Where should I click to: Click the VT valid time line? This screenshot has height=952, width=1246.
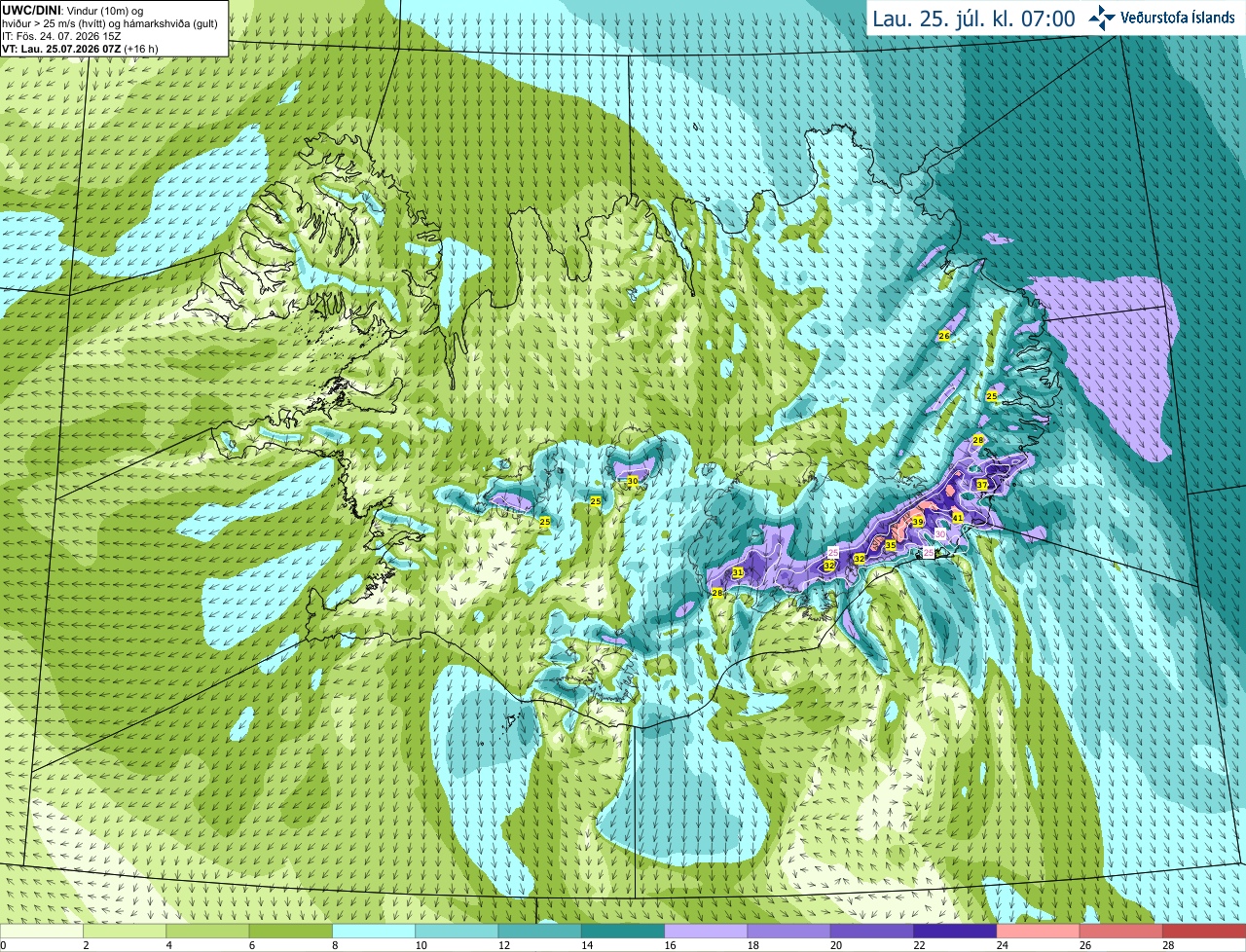point(80,49)
